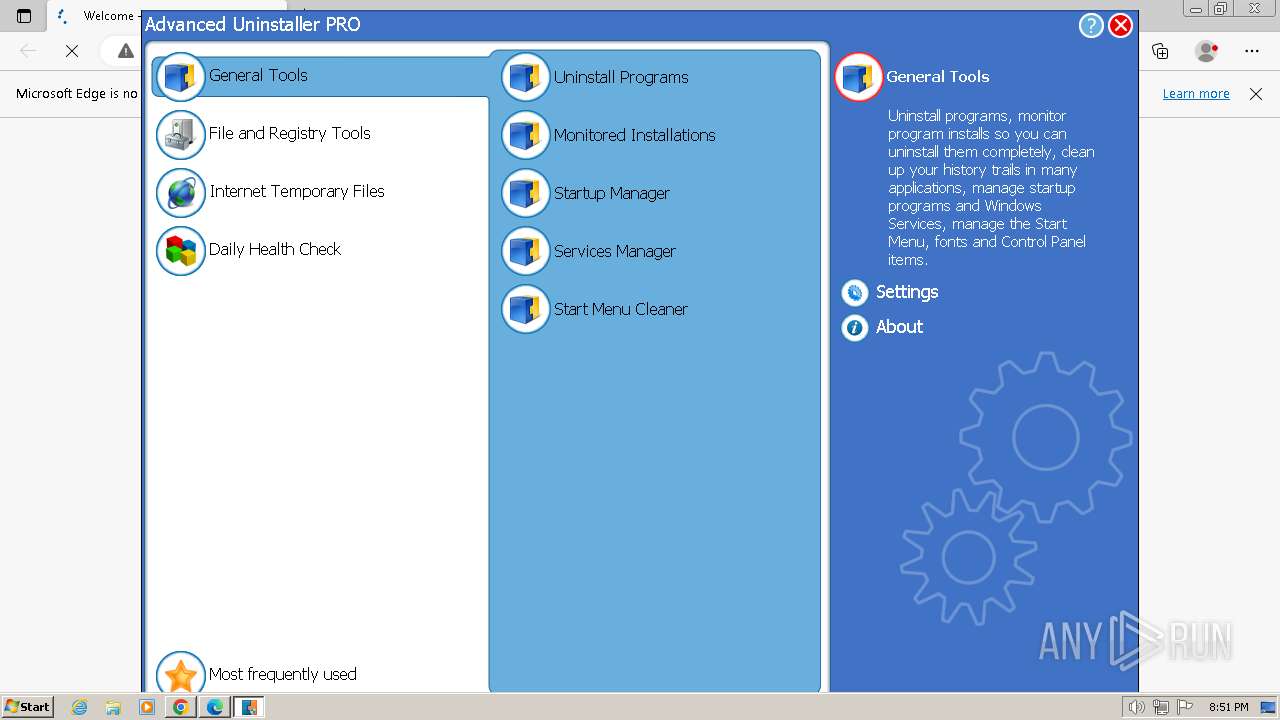
Task: Select Most frequently used label
Action: (x=282, y=674)
